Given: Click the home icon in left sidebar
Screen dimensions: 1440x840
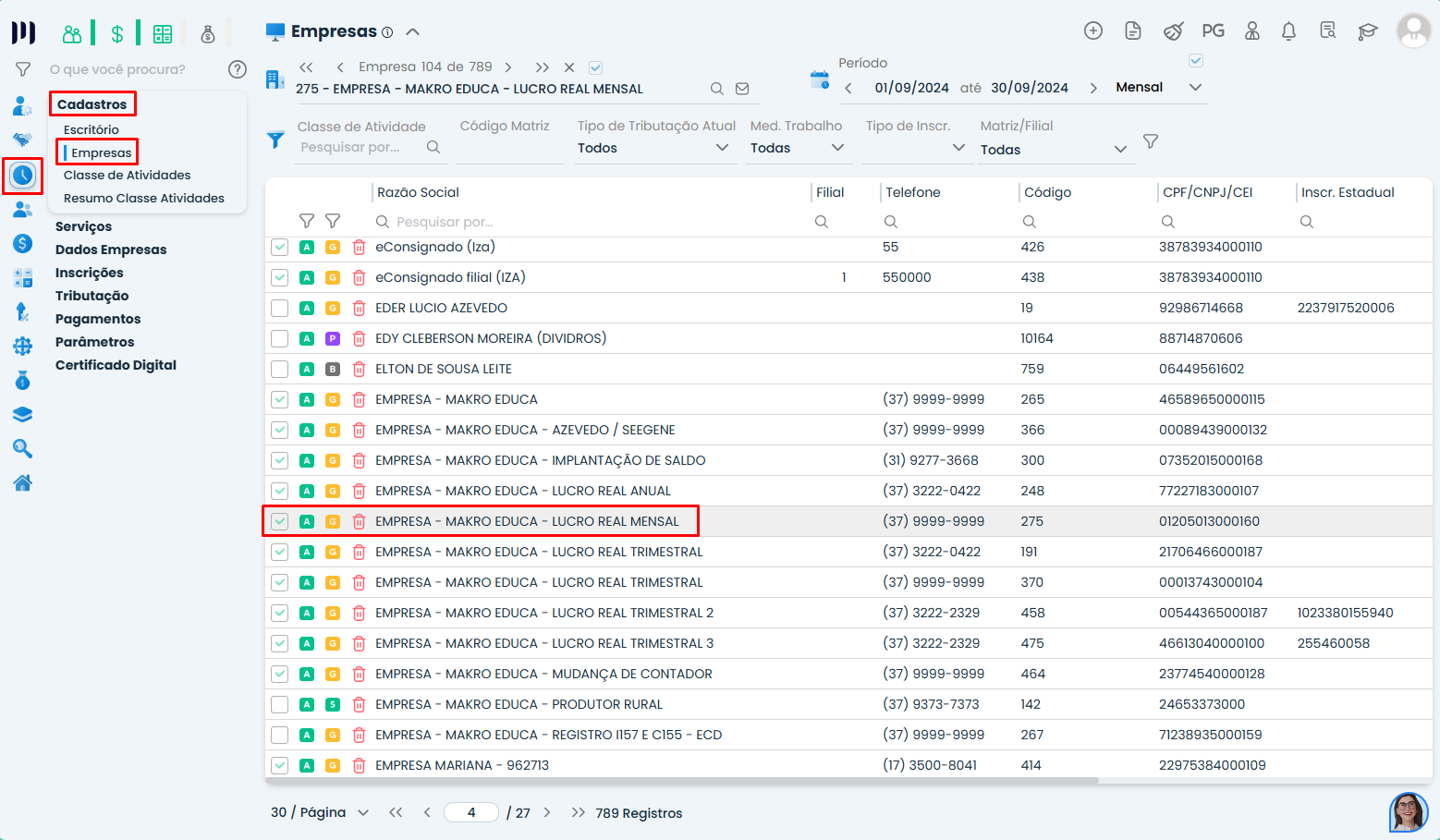Looking at the screenshot, I should [x=22, y=482].
